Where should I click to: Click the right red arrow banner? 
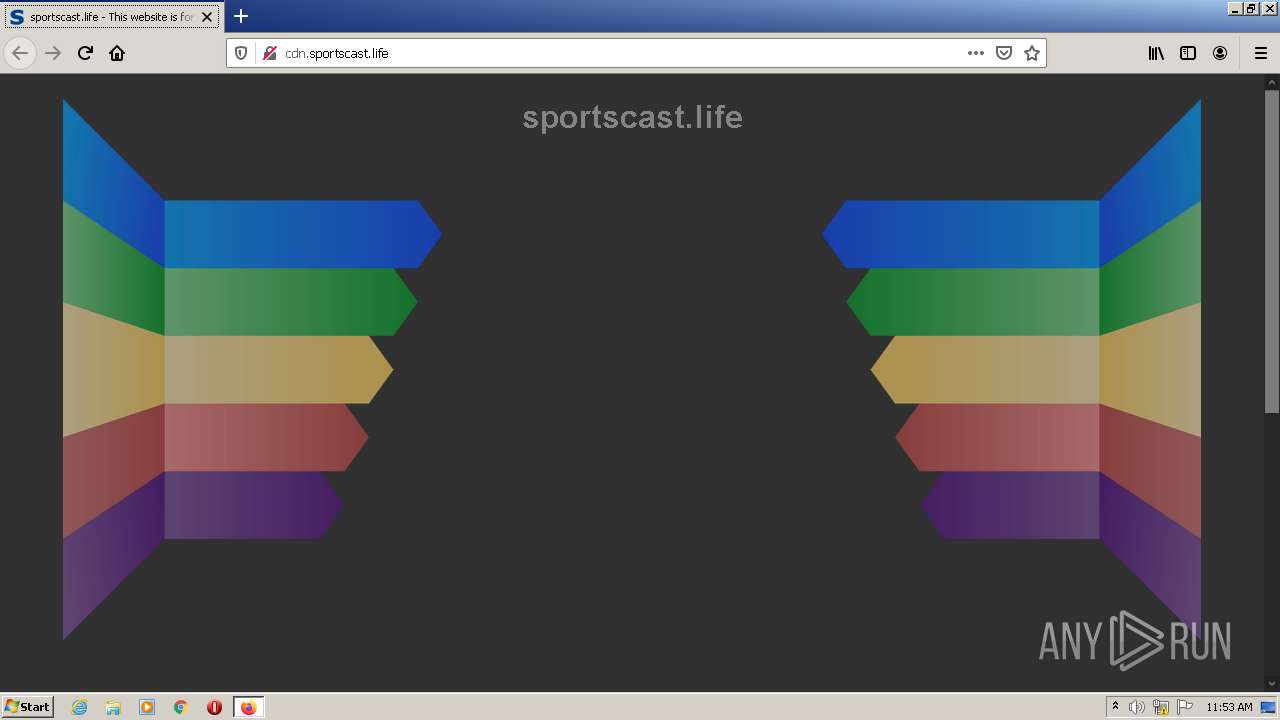997,437
